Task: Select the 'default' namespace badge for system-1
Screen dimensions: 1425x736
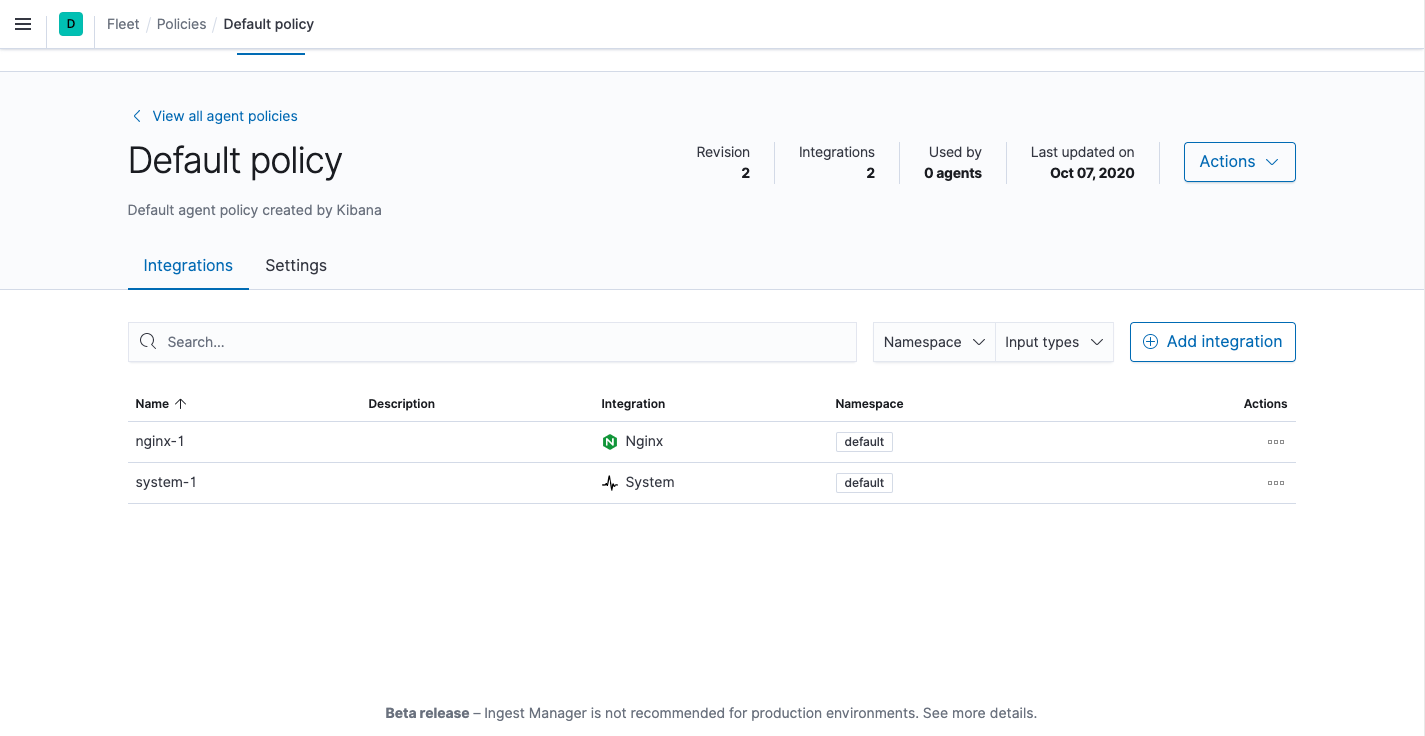Action: [x=864, y=482]
